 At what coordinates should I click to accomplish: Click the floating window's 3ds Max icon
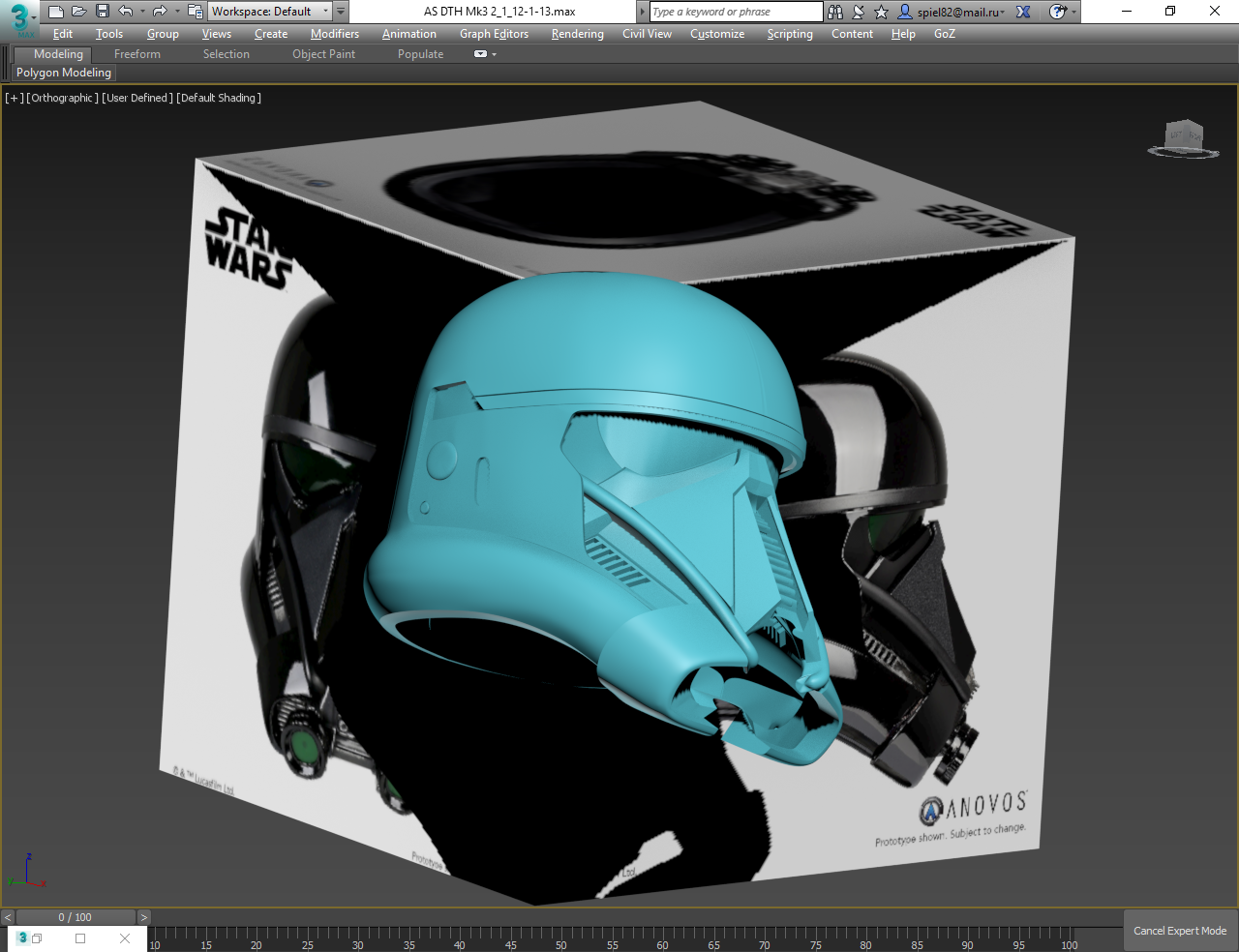pyautogui.click(x=23, y=938)
